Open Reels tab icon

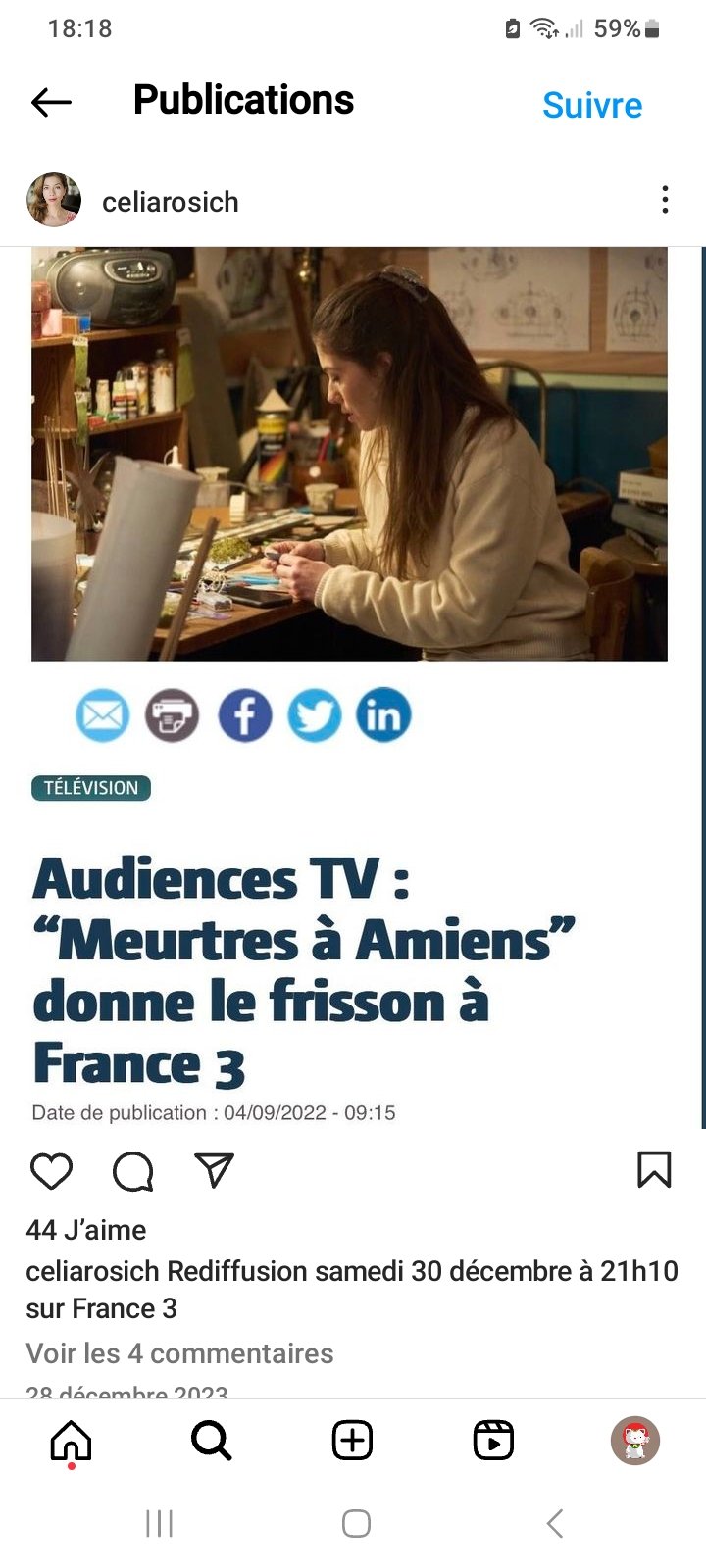coord(493,1441)
